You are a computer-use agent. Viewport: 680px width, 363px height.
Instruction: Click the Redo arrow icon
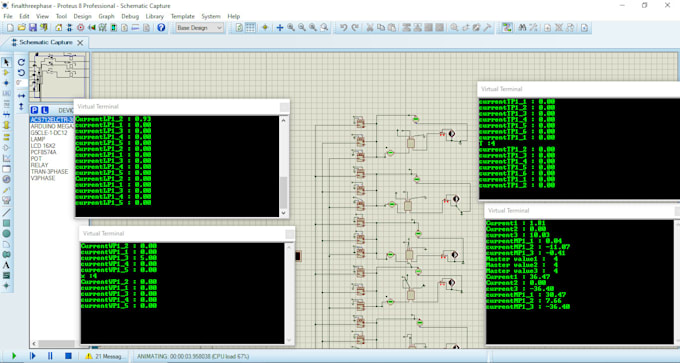pos(355,28)
